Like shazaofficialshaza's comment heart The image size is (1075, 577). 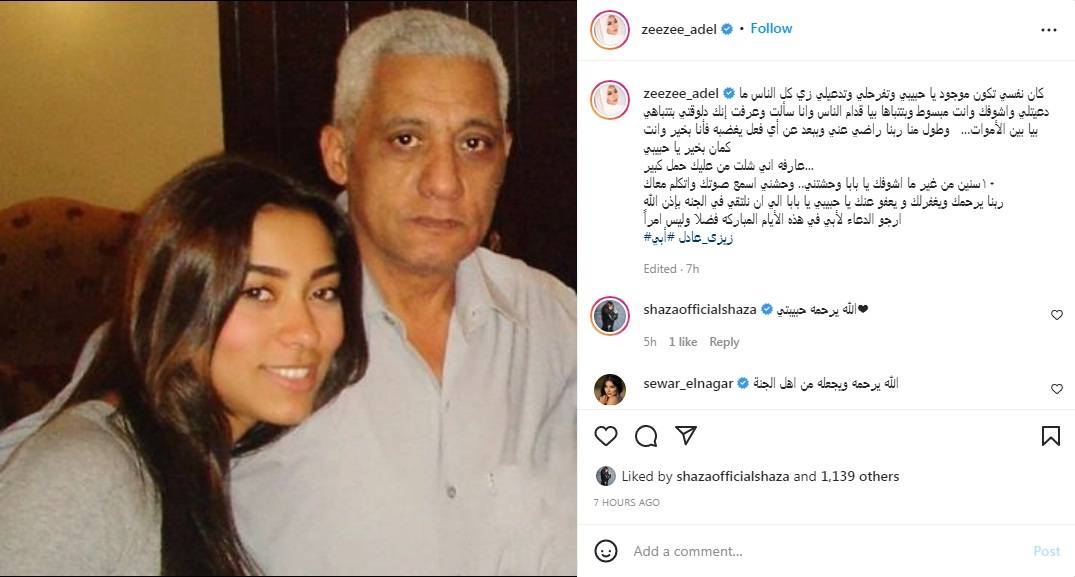(x=1056, y=315)
